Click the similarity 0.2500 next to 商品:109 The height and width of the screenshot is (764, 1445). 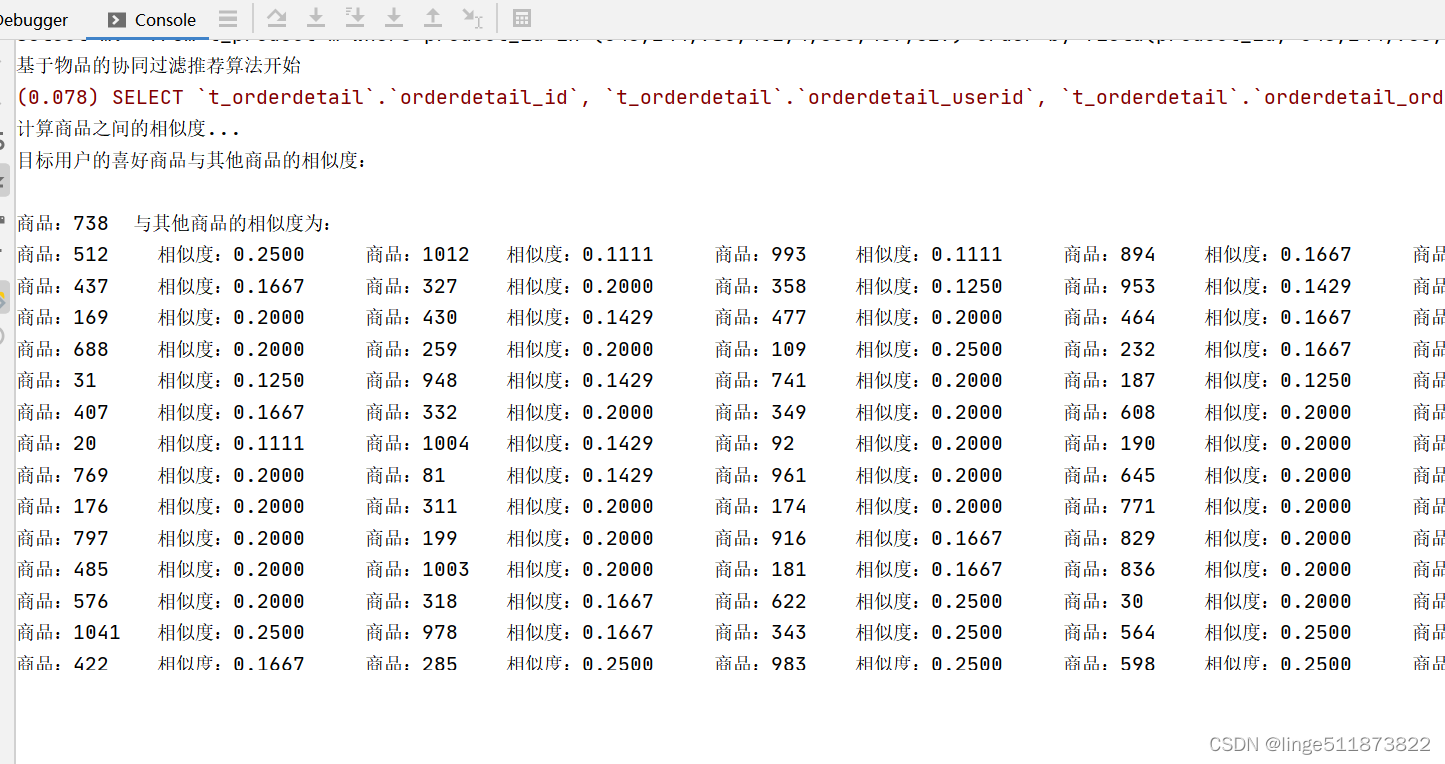pyautogui.click(x=967, y=349)
